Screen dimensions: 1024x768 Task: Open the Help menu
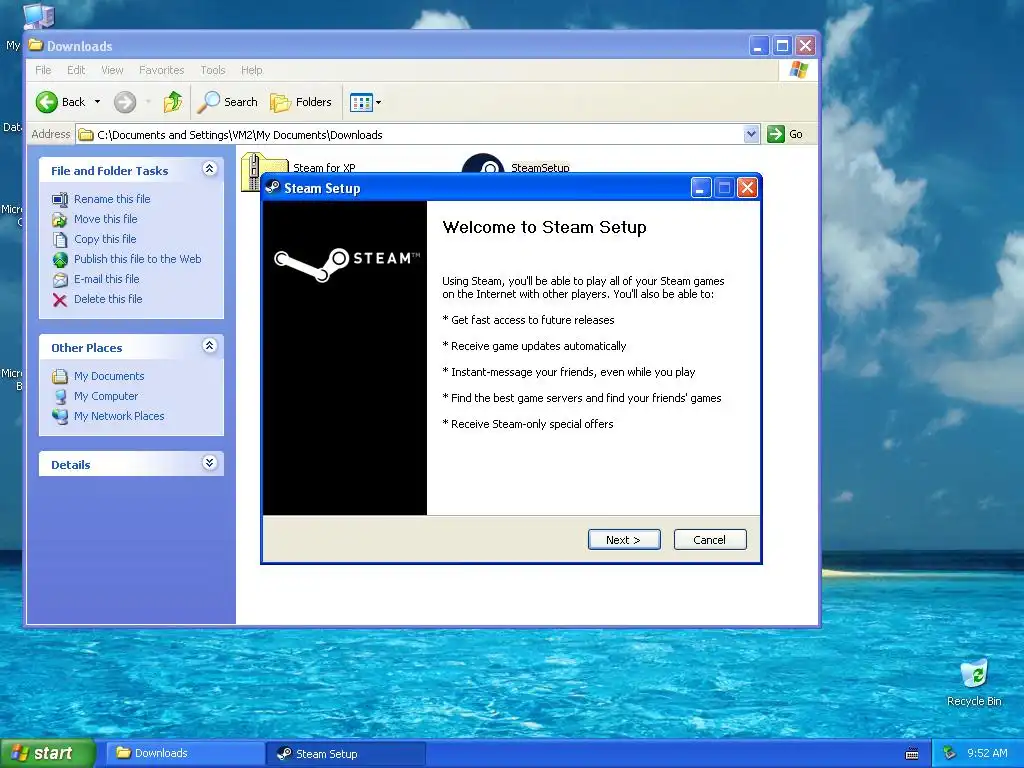tap(251, 70)
